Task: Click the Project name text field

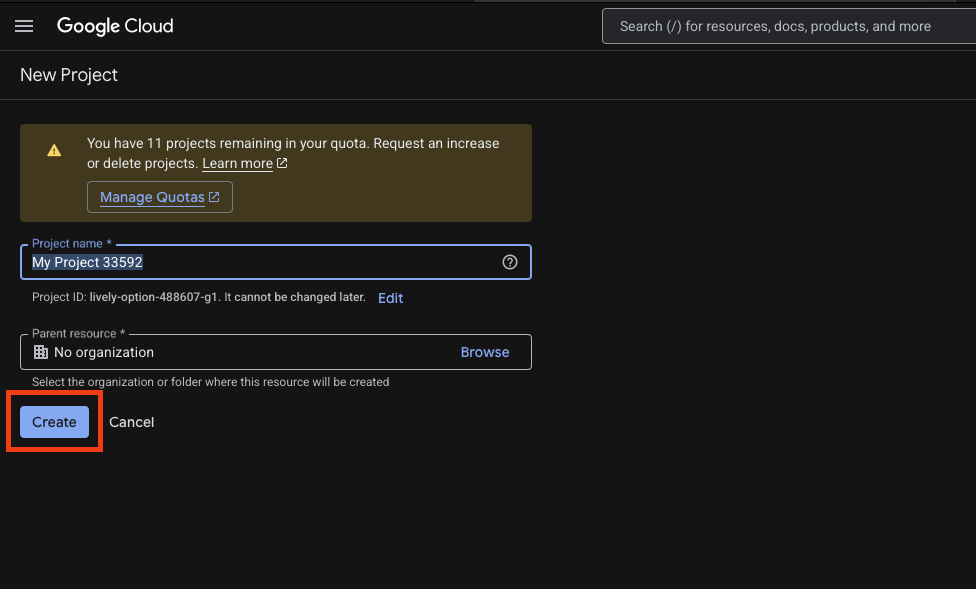Action: 260,262
